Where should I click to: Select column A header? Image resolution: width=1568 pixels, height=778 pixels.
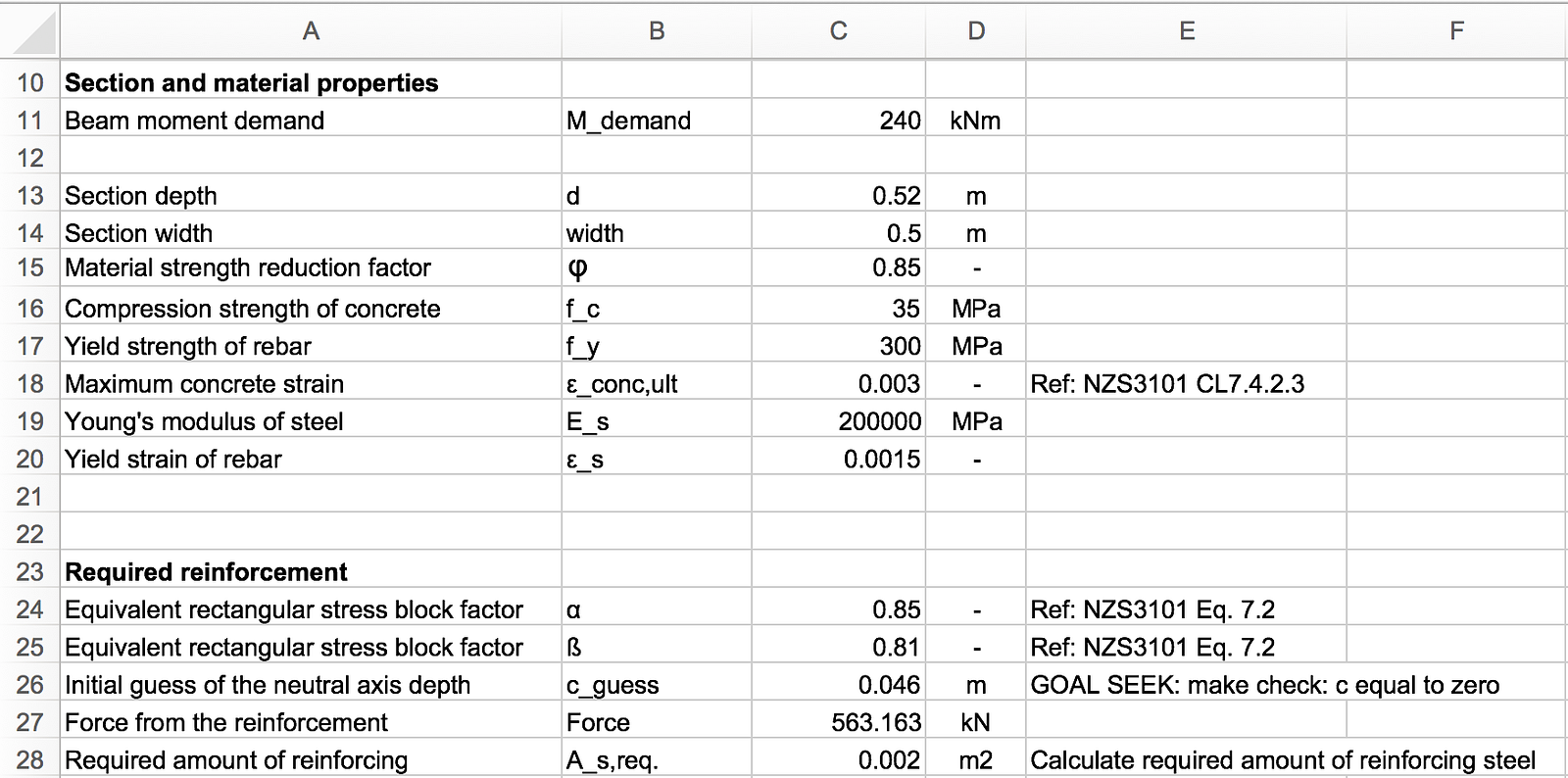311,31
